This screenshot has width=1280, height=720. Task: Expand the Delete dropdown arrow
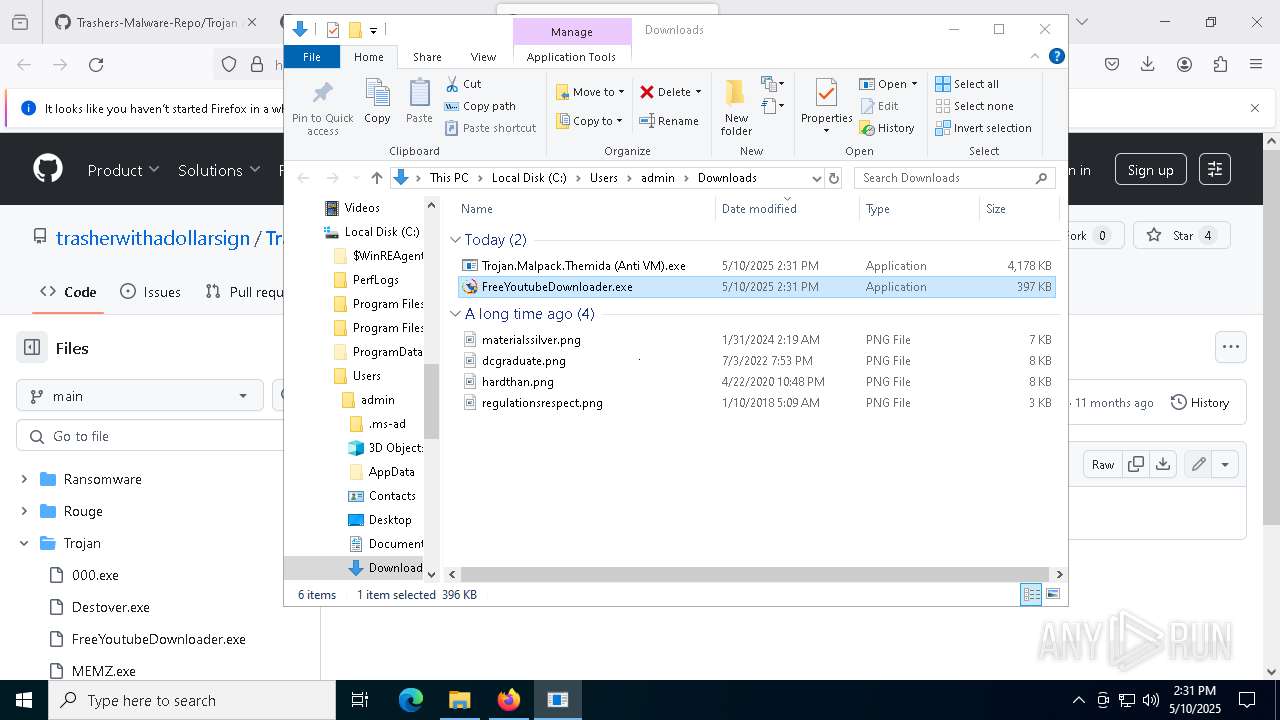(x=698, y=92)
